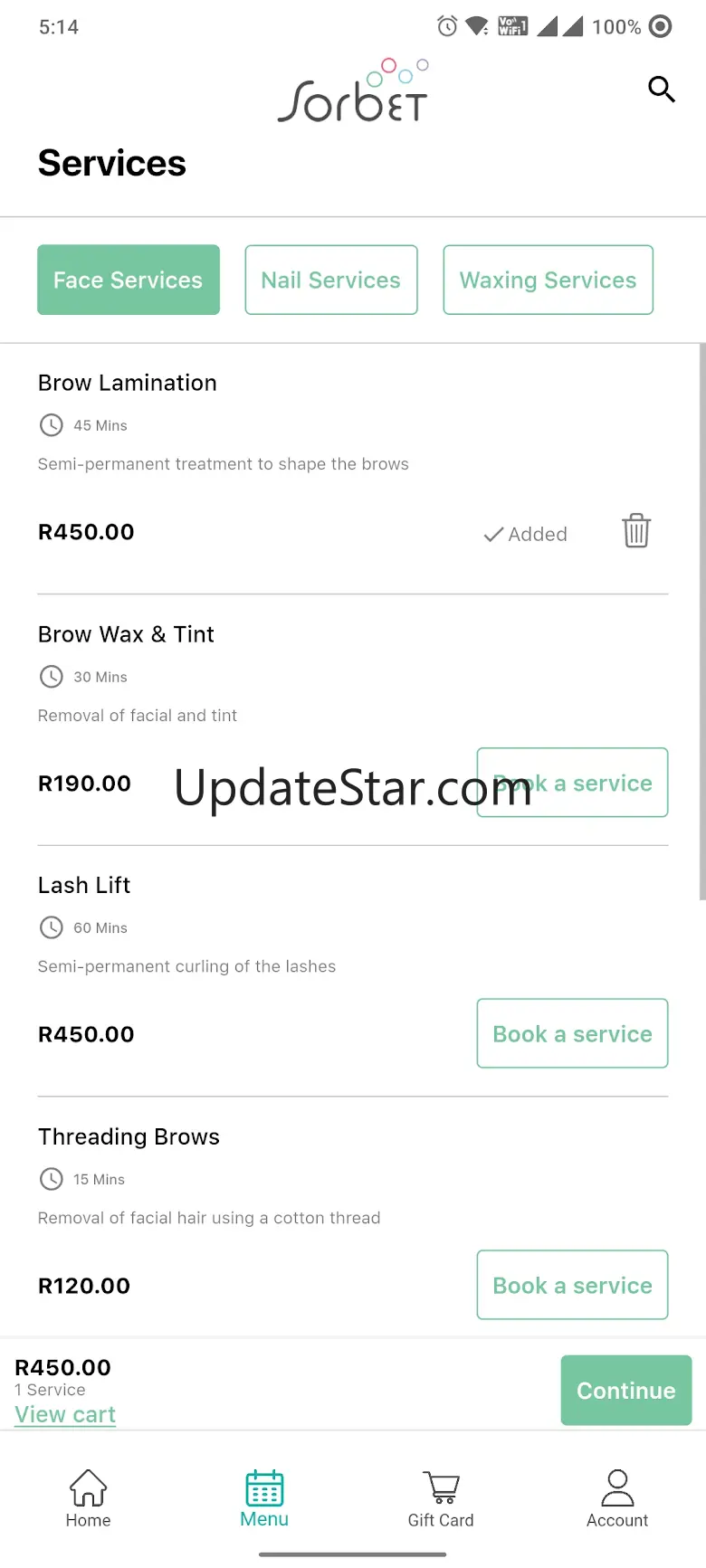Image resolution: width=706 pixels, height=1568 pixels.
Task: Book the Threading Brows service
Action: point(572,1285)
